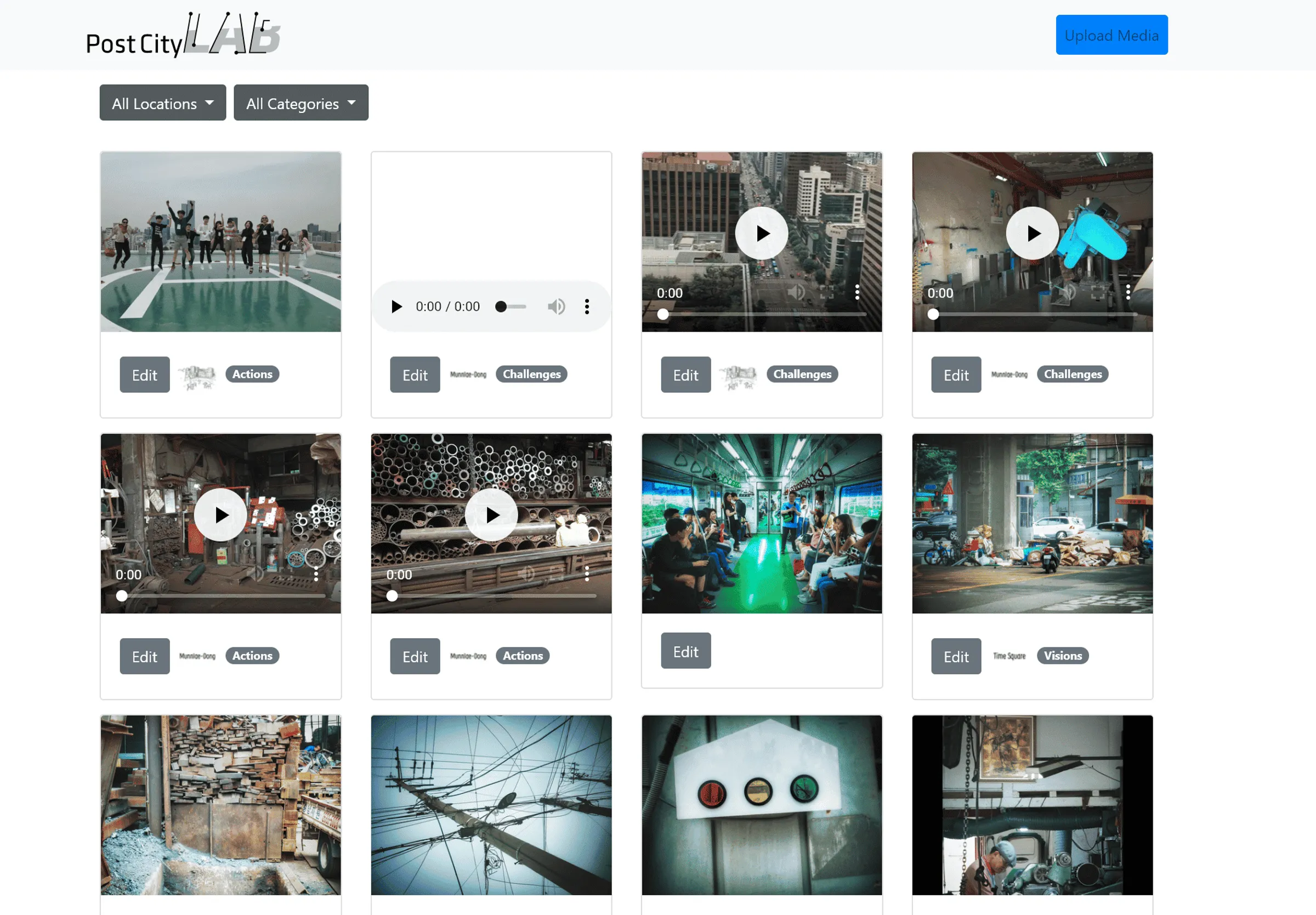The image size is (1316, 915).
Task: Play the stacked metal pipes video
Action: [x=491, y=514]
